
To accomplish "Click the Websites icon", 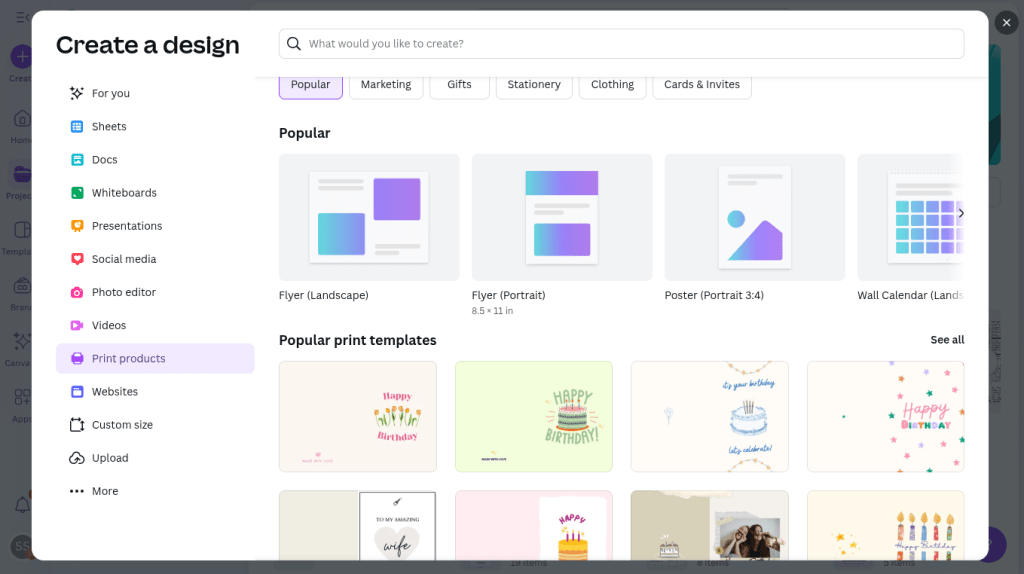I will (x=76, y=392).
